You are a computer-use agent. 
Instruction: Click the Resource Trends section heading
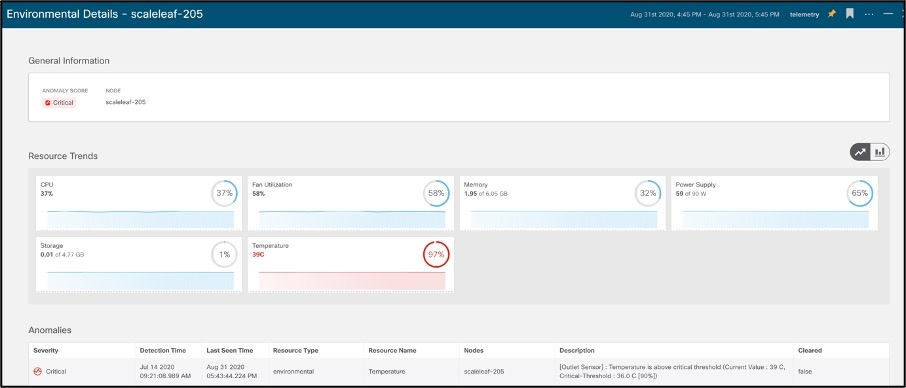(63, 156)
